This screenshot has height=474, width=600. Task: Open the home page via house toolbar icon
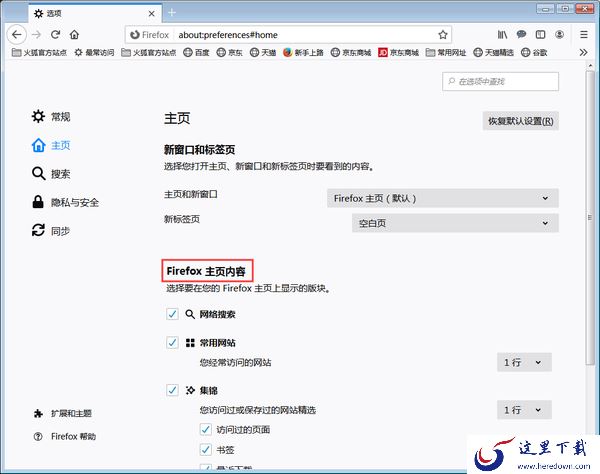[74, 35]
